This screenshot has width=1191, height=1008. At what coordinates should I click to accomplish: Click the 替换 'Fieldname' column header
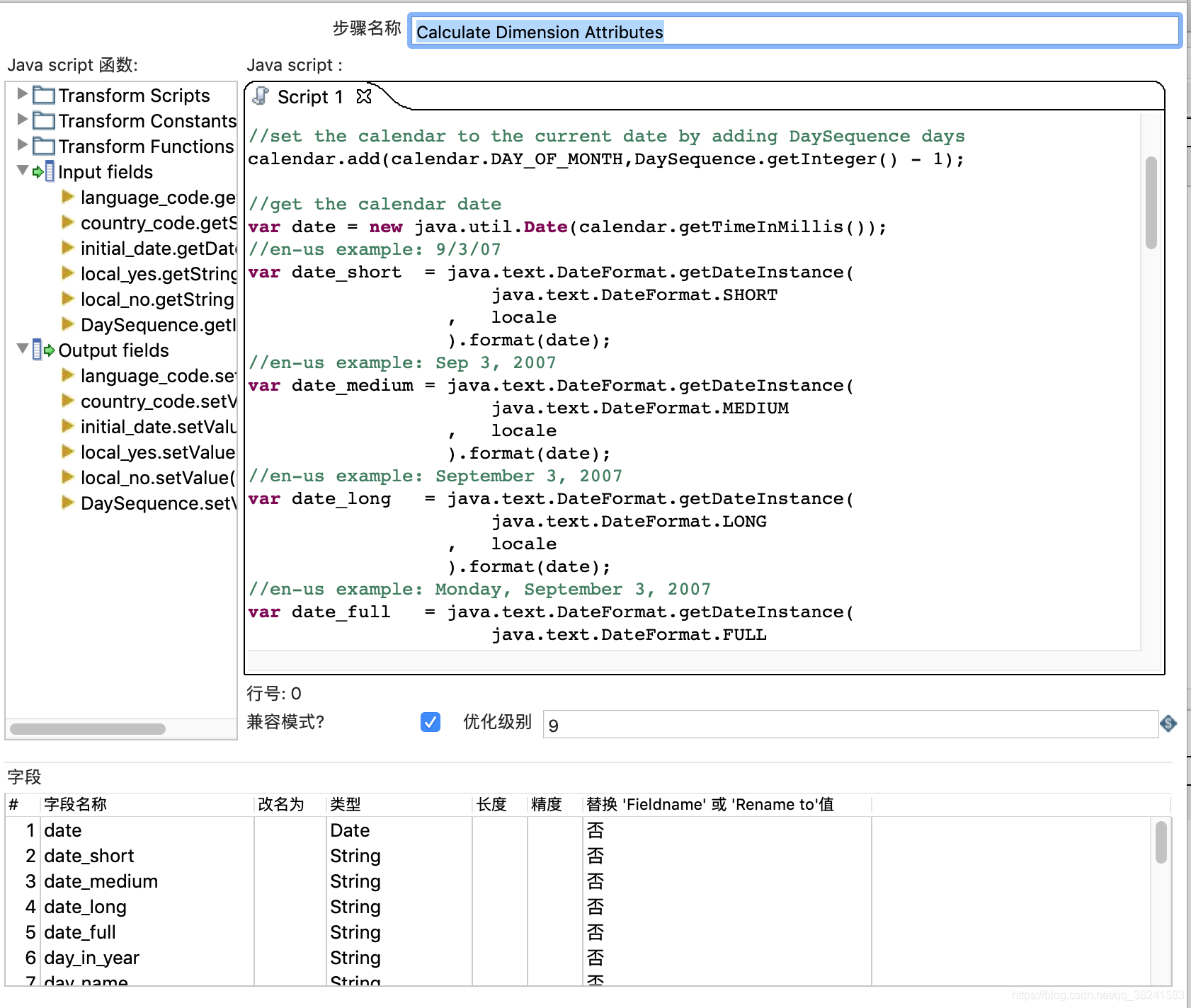(727, 804)
